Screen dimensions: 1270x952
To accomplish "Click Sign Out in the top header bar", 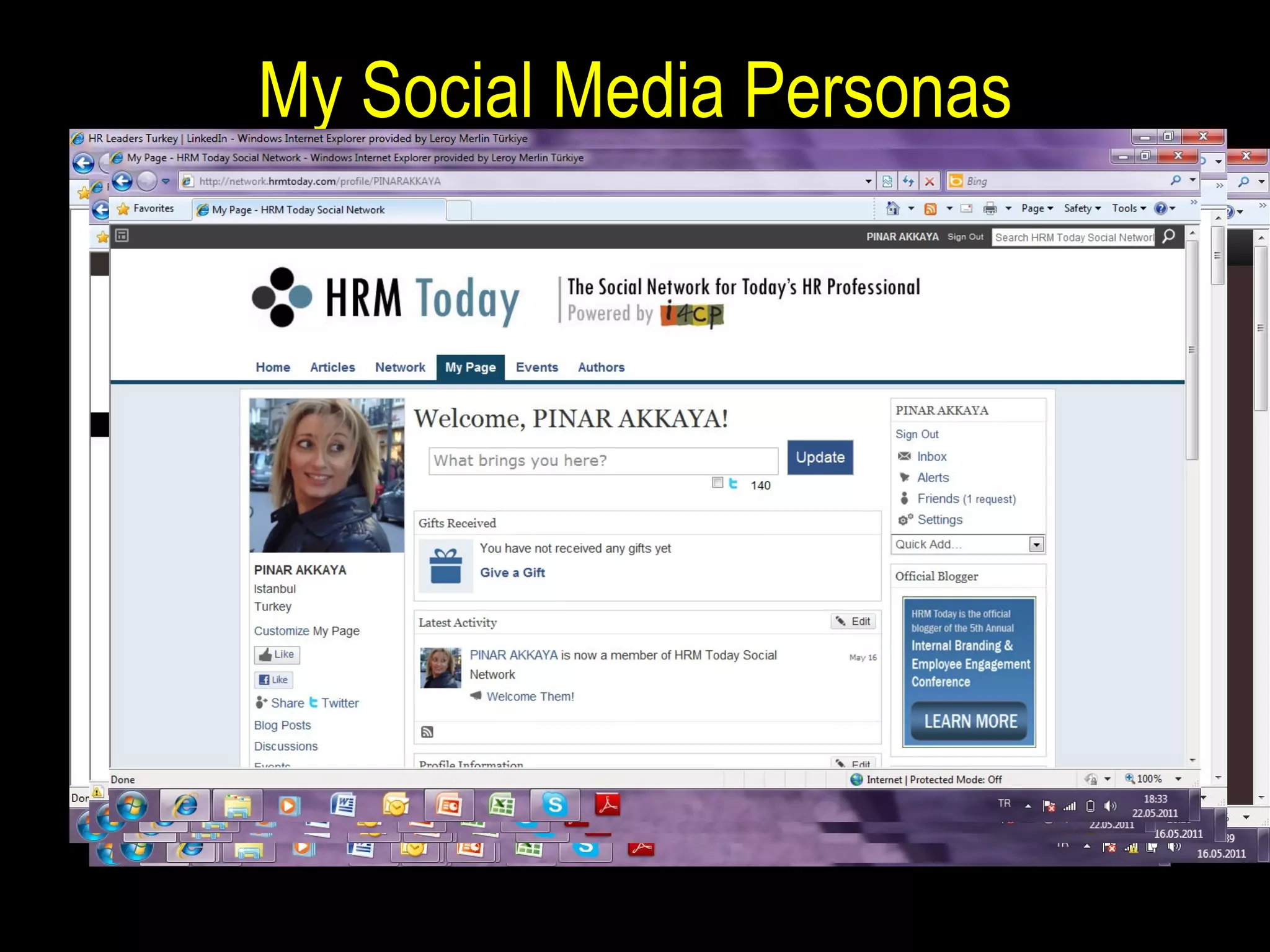I will pos(965,237).
